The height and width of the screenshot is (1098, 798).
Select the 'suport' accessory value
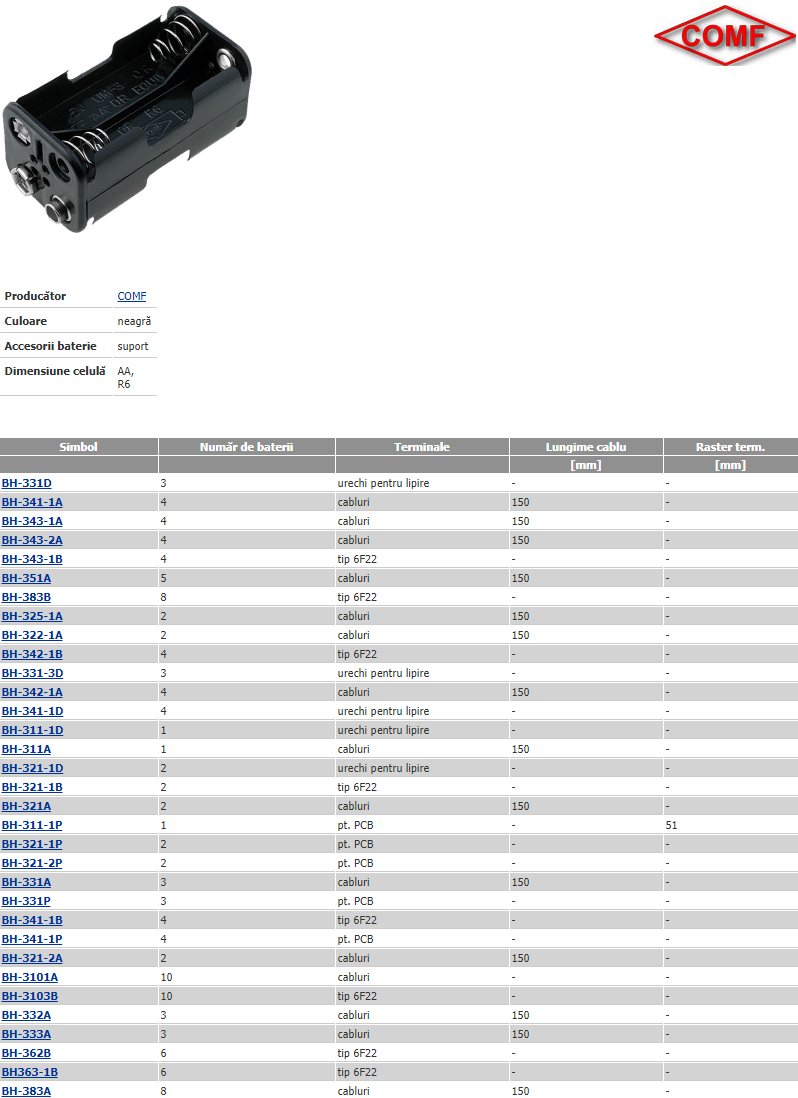coord(133,346)
